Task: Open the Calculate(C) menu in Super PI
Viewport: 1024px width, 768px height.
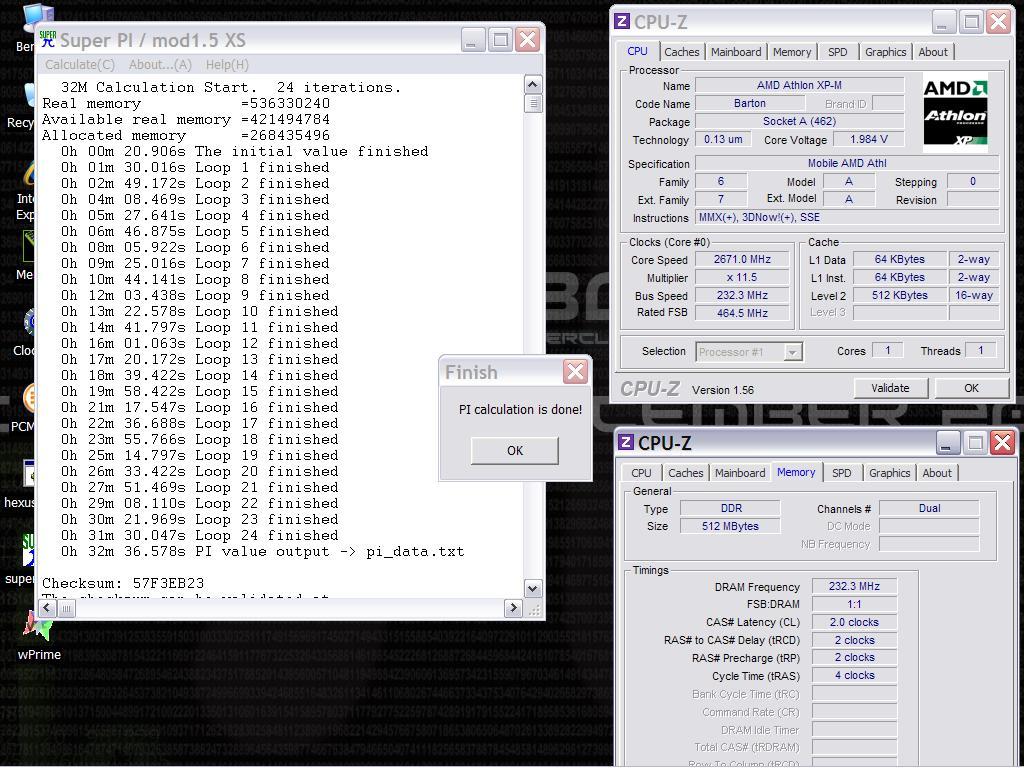Action: point(80,65)
